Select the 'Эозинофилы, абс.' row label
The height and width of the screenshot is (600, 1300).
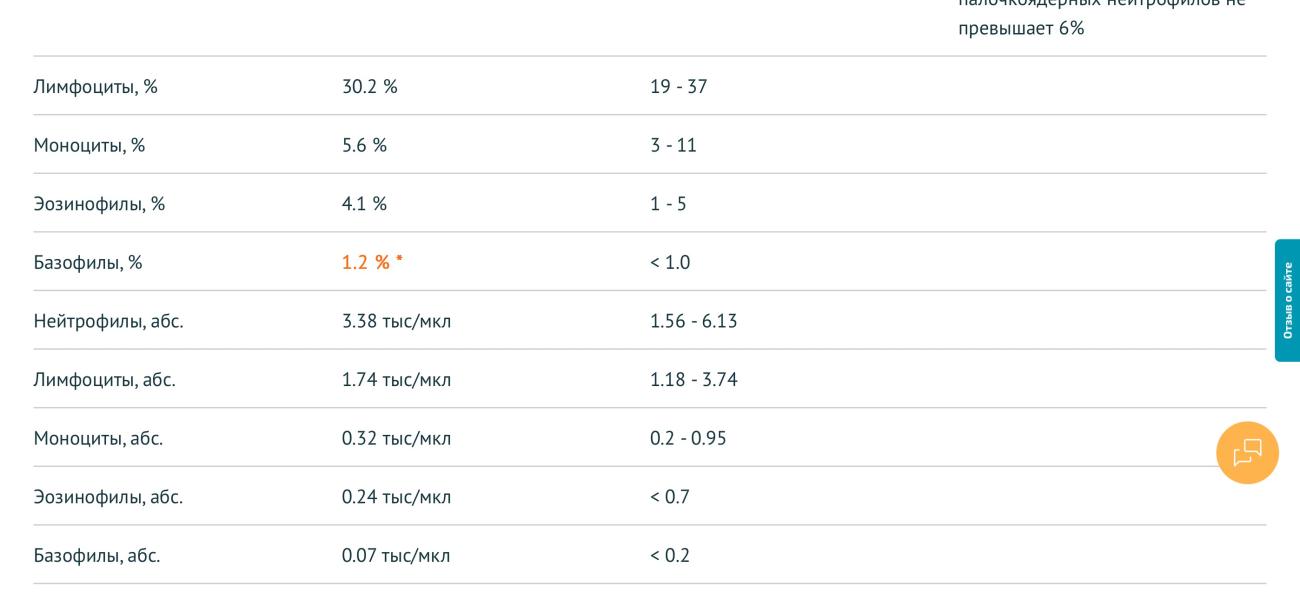tap(108, 497)
